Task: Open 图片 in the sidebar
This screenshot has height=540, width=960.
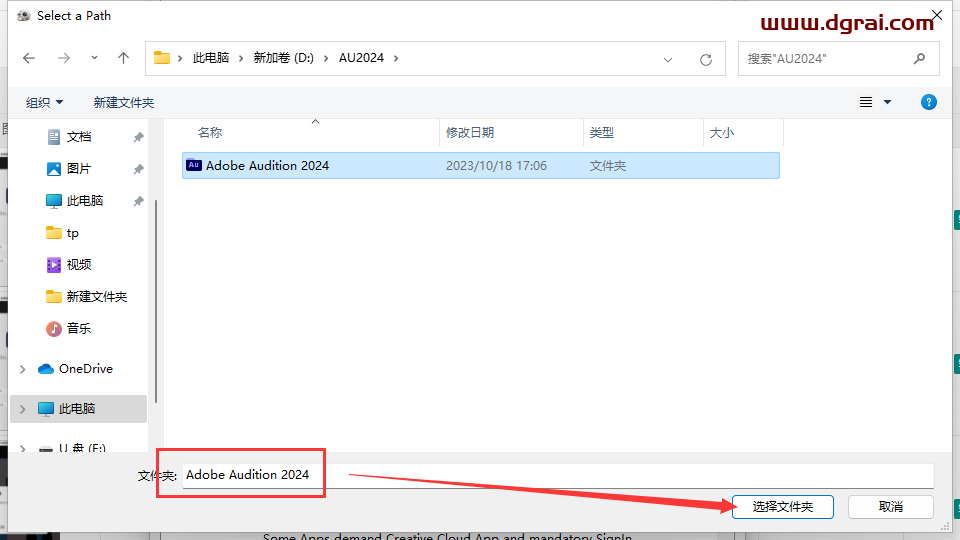Action: [x=79, y=168]
